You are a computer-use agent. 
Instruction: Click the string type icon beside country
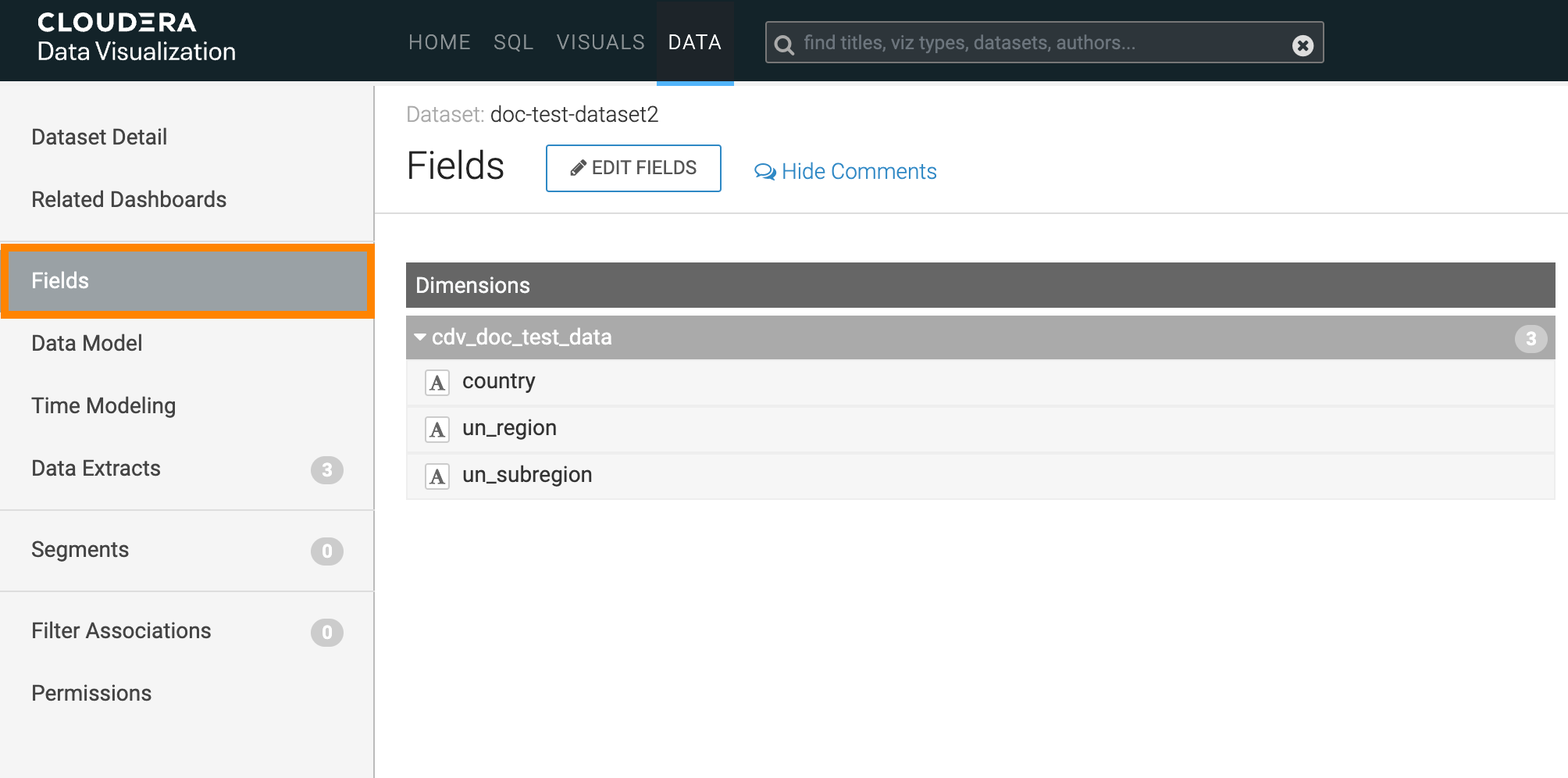coord(437,383)
